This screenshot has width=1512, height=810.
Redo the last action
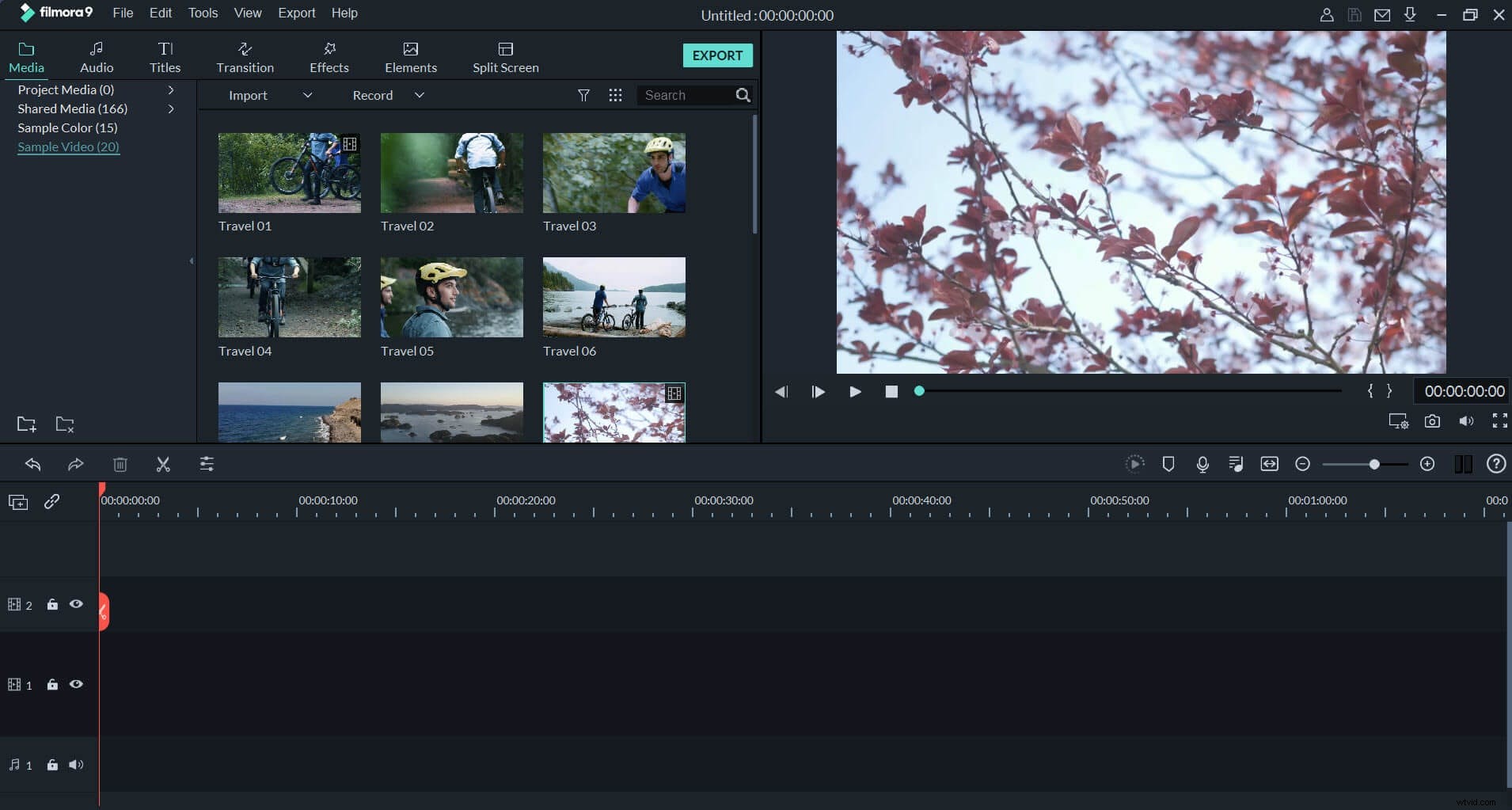(75, 464)
